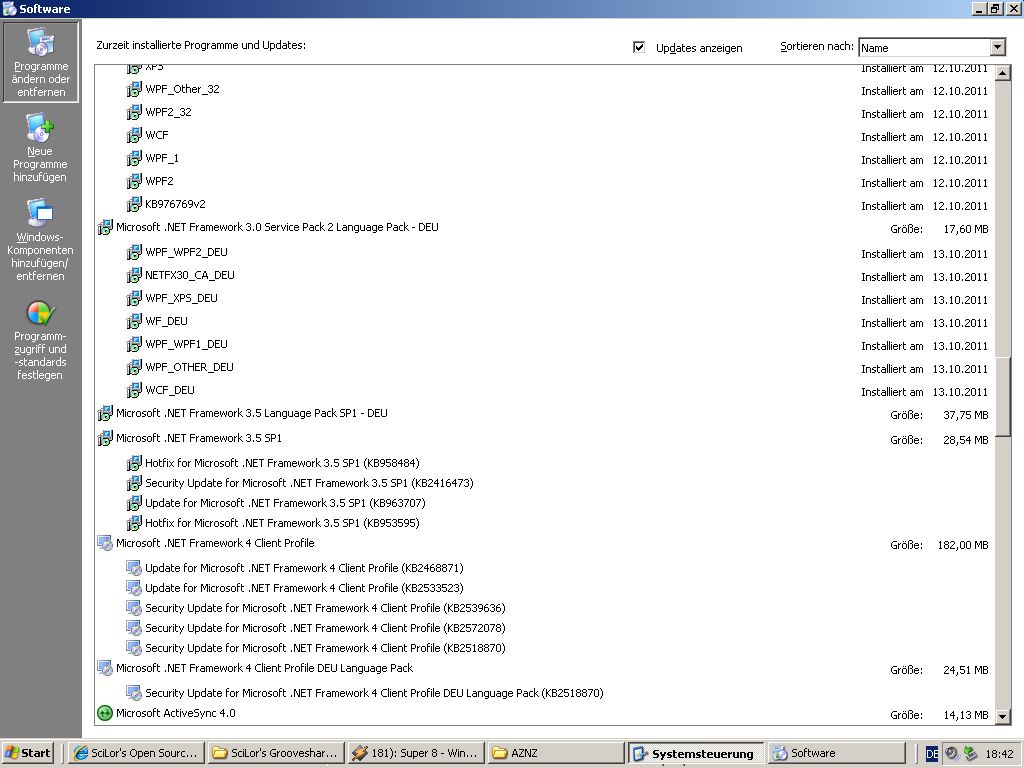
Task: Click .NET Framework 4 Client Profile icon
Action: pos(104,543)
